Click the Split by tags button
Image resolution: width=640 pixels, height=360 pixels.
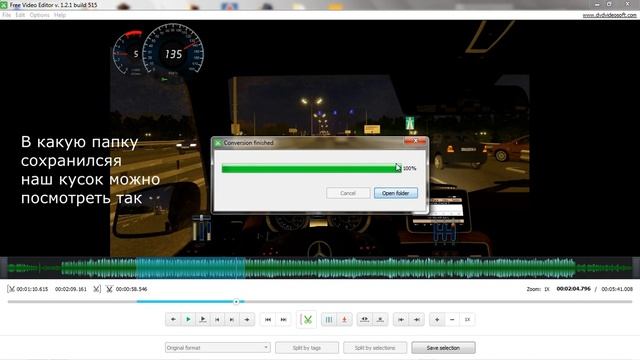pyautogui.click(x=307, y=348)
